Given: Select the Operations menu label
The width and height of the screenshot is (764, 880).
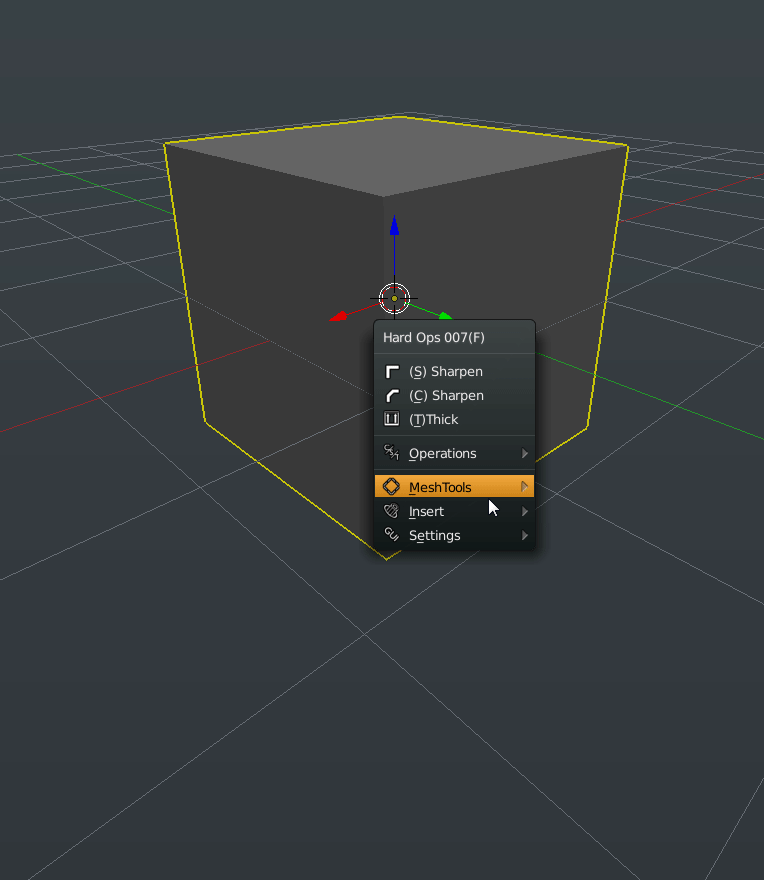Looking at the screenshot, I should coord(443,454).
